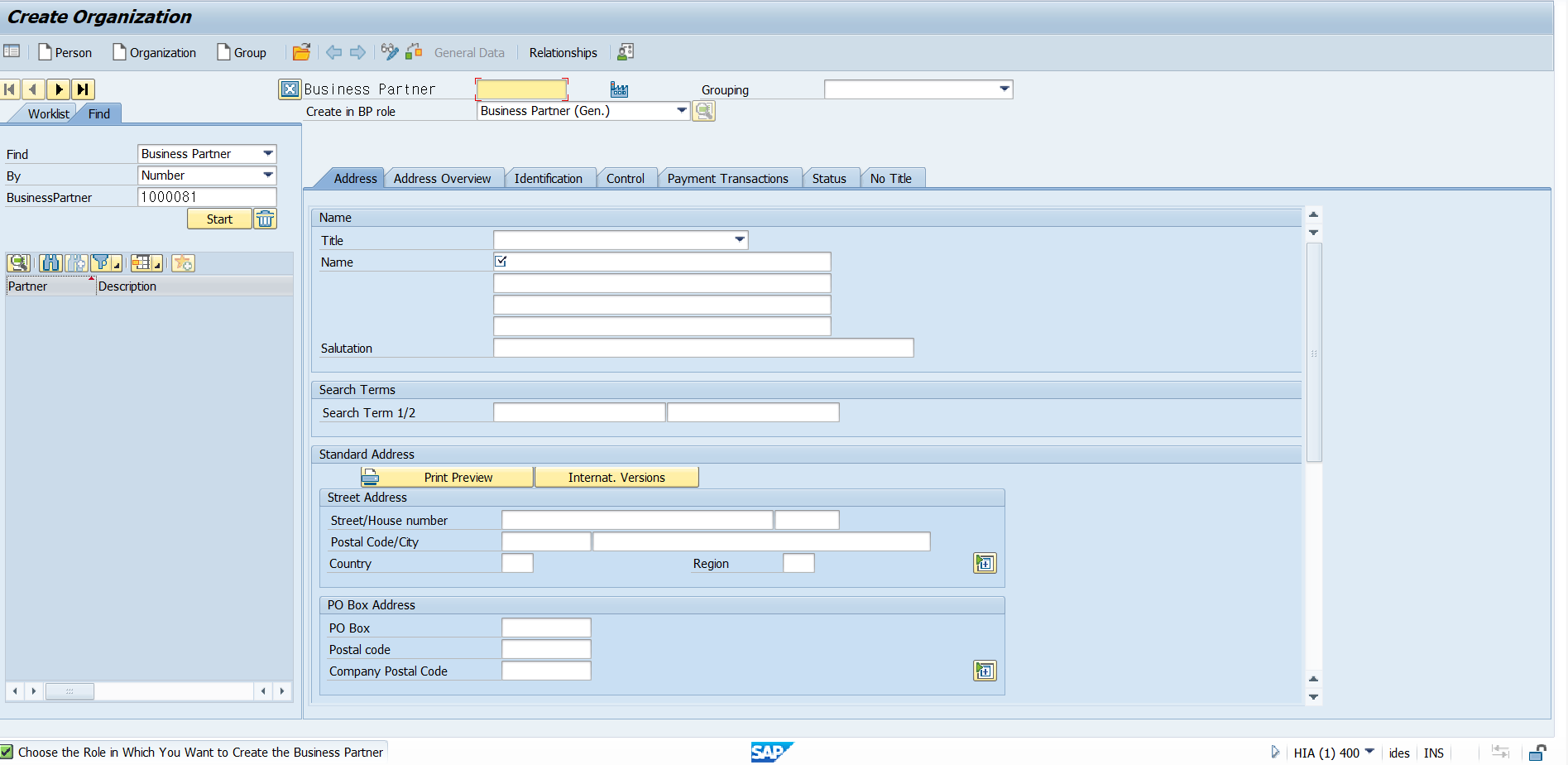Jump to the last business partner
The height and width of the screenshot is (765, 1568).
pos(83,89)
